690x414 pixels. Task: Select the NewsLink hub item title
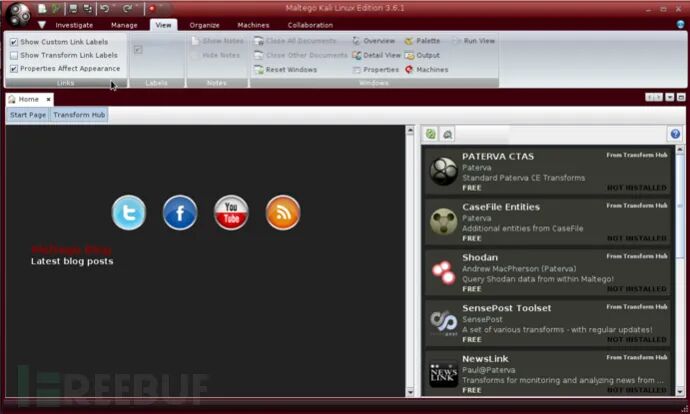pyautogui.click(x=485, y=359)
